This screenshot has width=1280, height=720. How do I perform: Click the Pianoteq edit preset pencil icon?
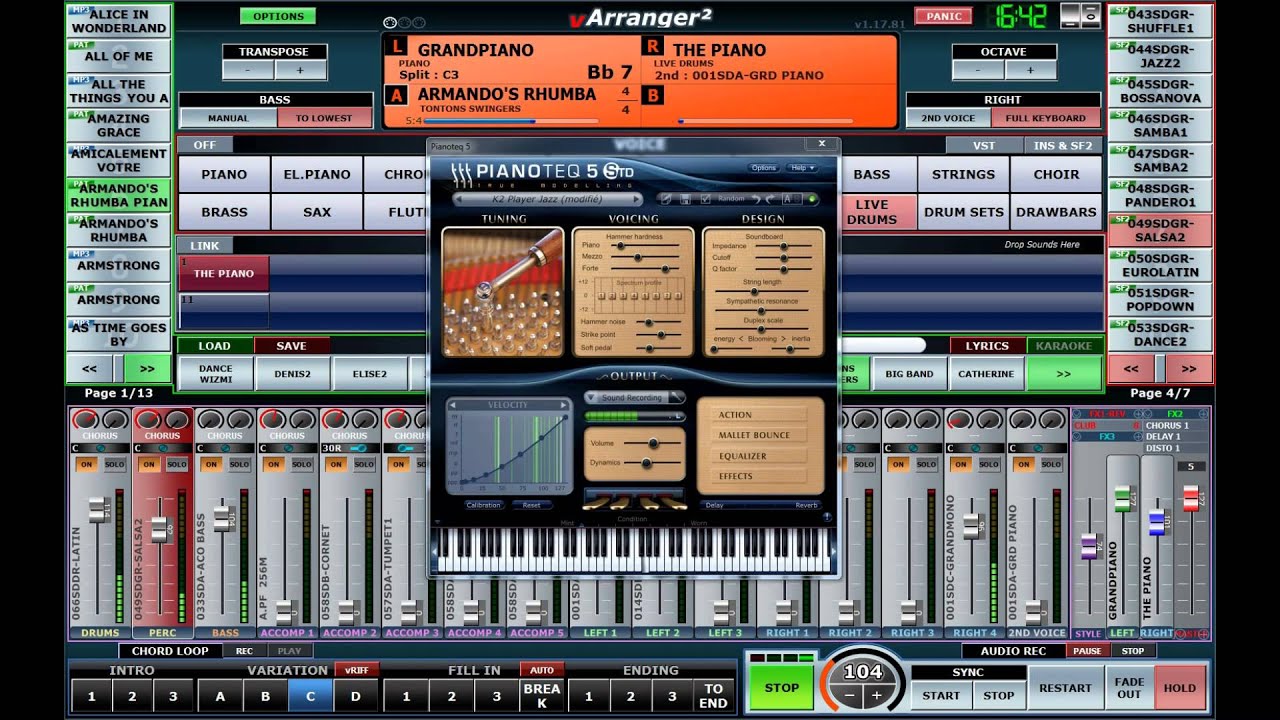[x=665, y=199]
